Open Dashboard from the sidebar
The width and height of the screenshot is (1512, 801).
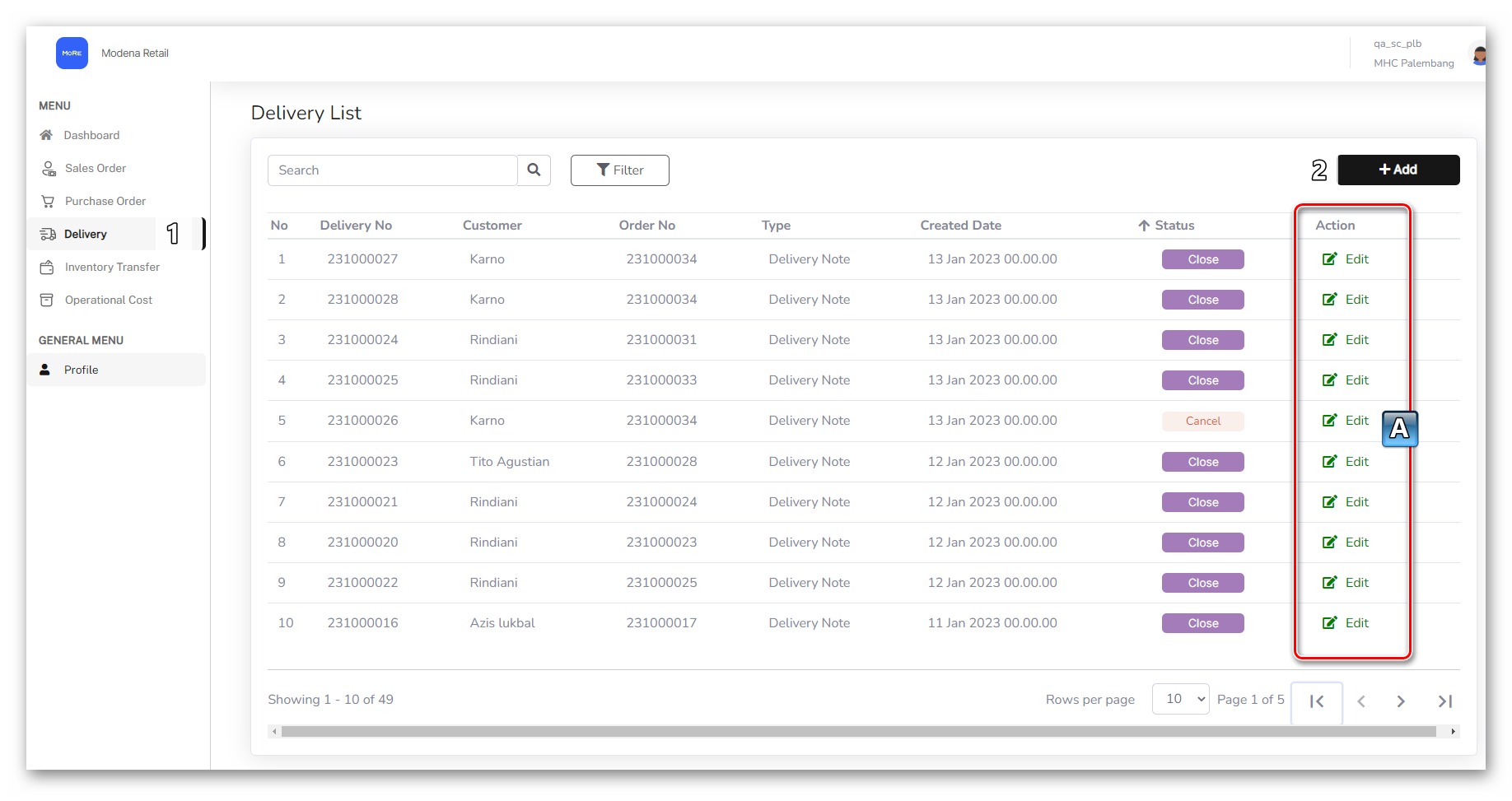[91, 135]
